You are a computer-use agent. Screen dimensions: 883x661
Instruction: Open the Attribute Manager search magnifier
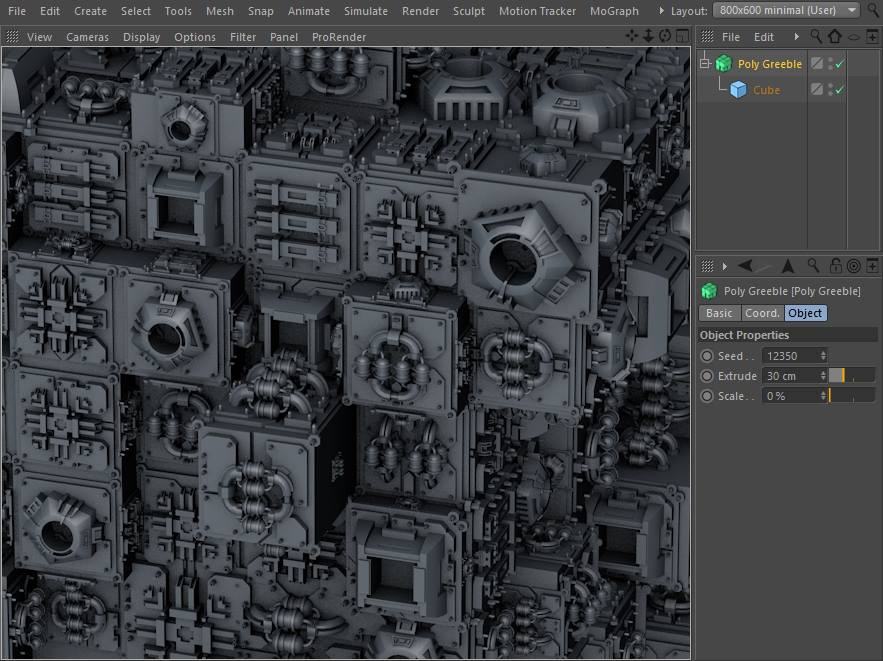pyautogui.click(x=813, y=265)
